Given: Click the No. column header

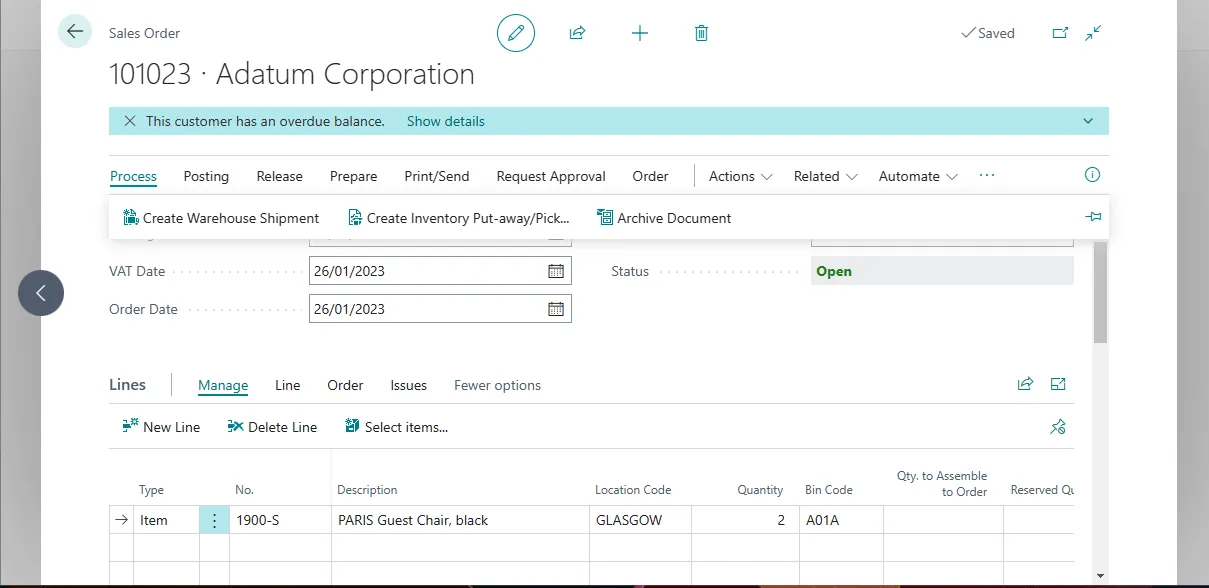Looking at the screenshot, I should coord(244,490).
